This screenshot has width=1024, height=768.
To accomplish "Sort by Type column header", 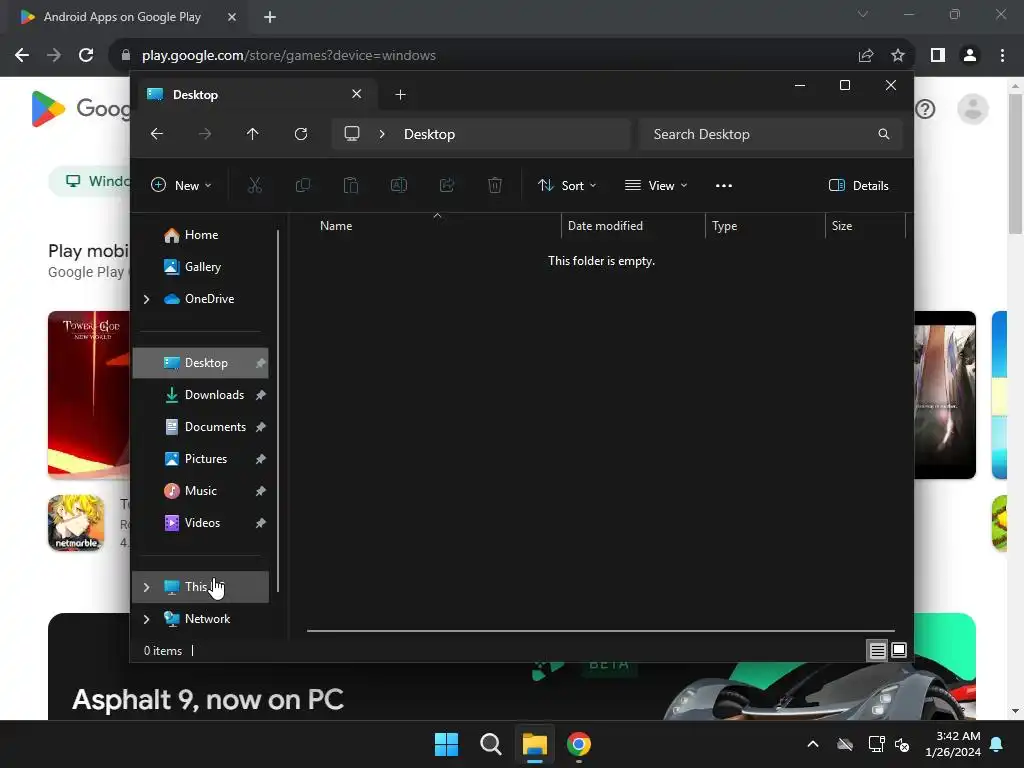I will (x=765, y=226).
